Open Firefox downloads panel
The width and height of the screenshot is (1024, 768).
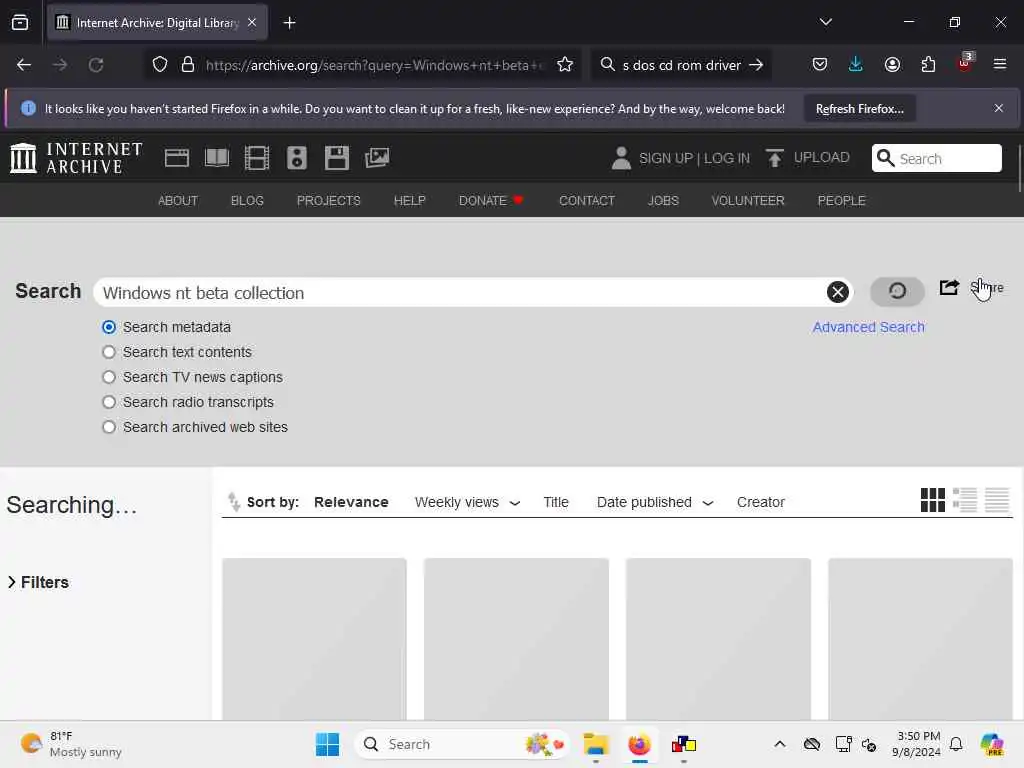856,64
